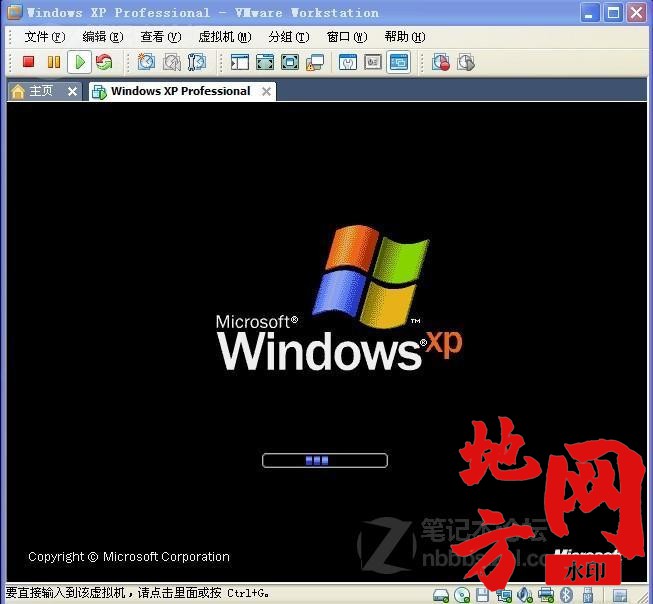Viewport: 653px width, 604px height.
Task: Close the Windows XP Professional tab
Action: (x=266, y=91)
